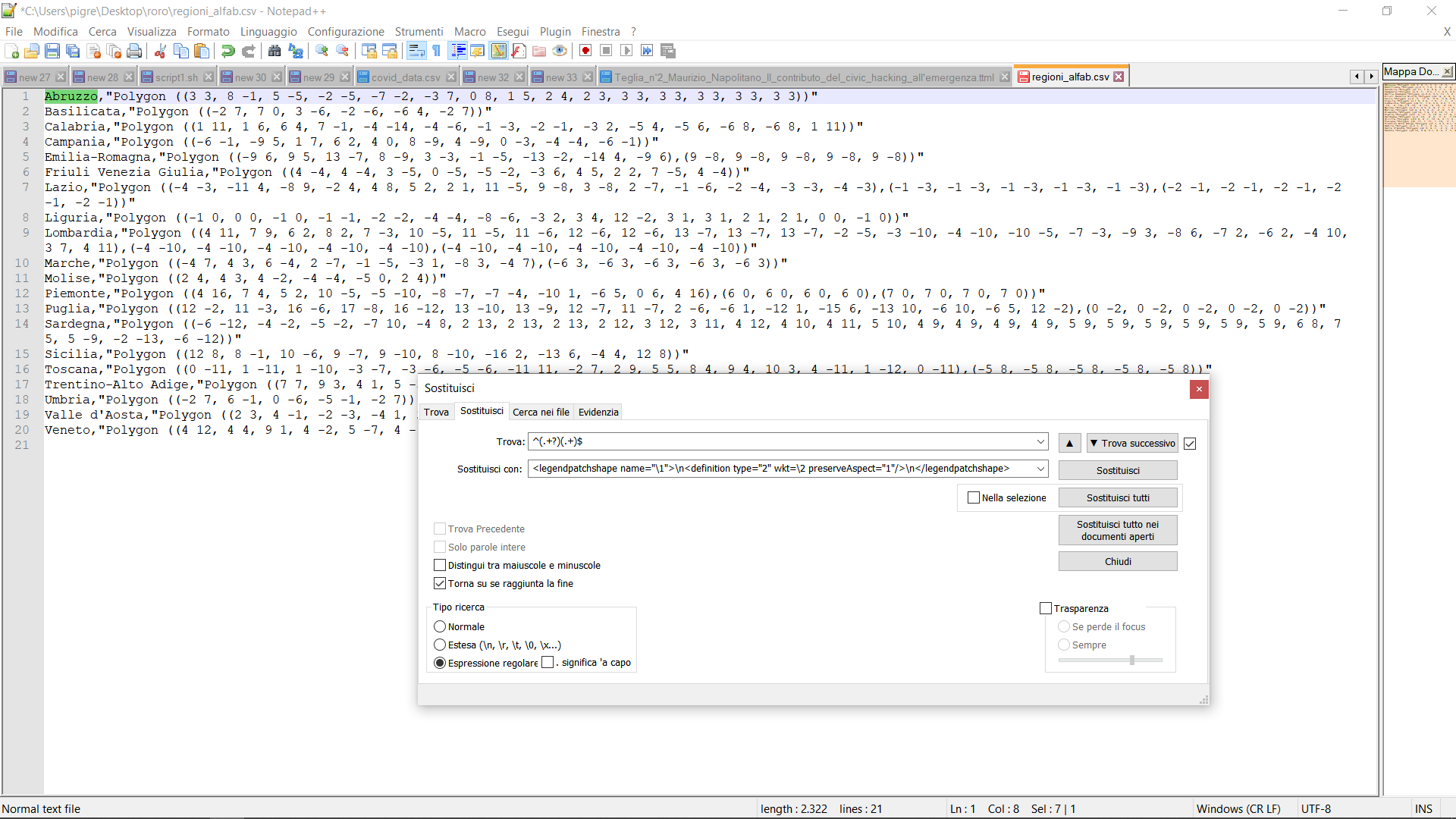Click the Print toolbar icon

(135, 51)
